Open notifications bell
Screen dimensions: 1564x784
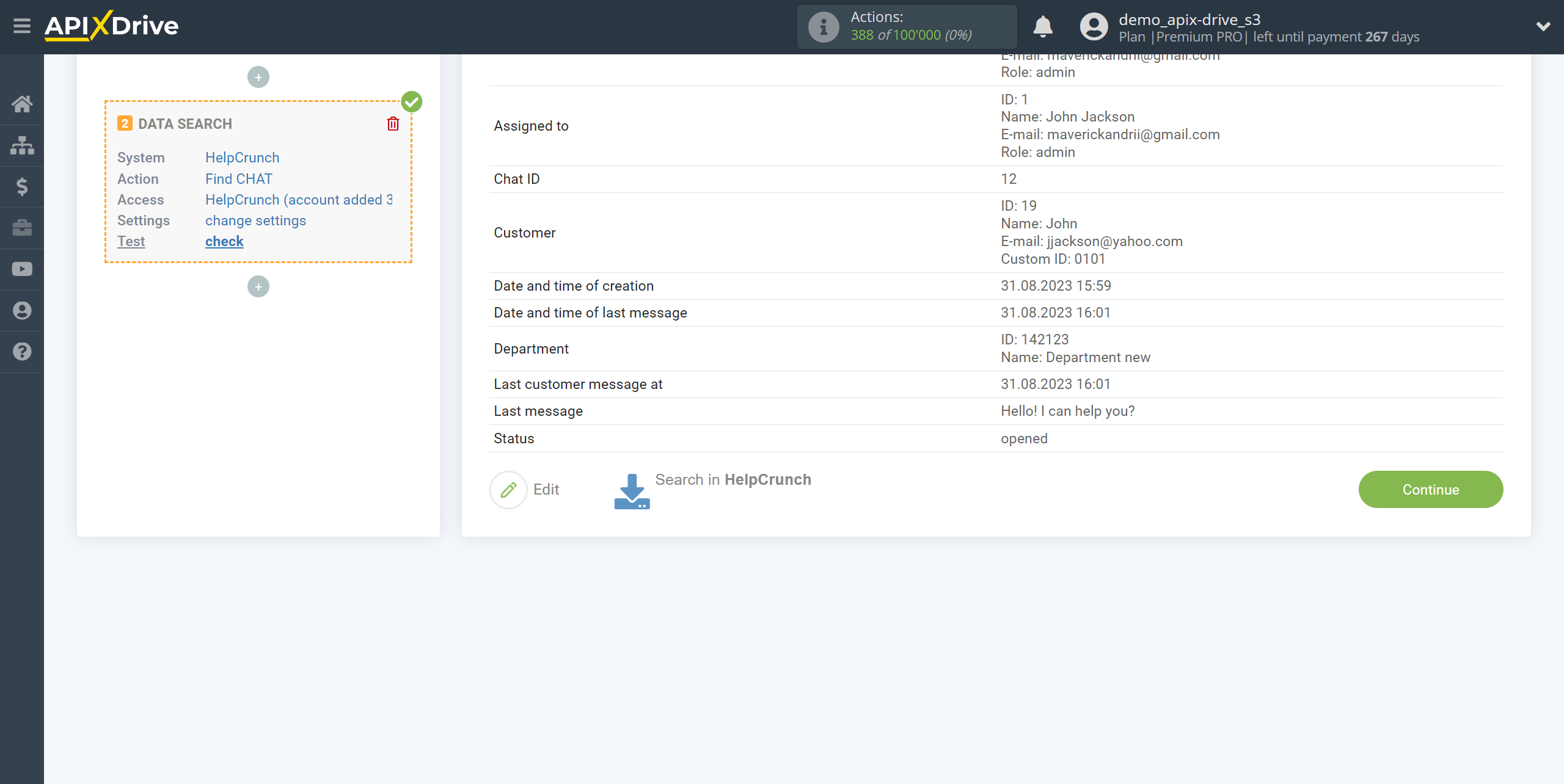coord(1042,27)
